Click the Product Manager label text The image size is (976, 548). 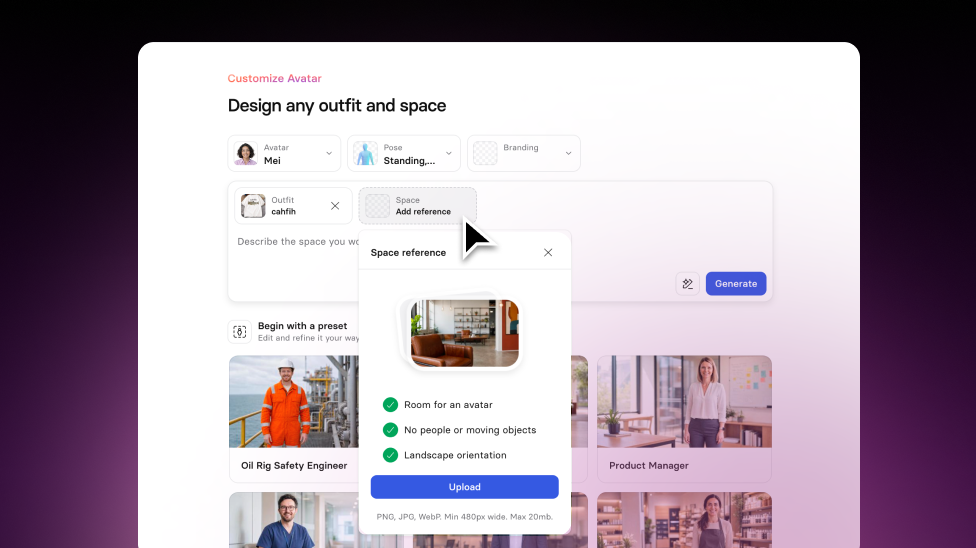[x=649, y=465]
